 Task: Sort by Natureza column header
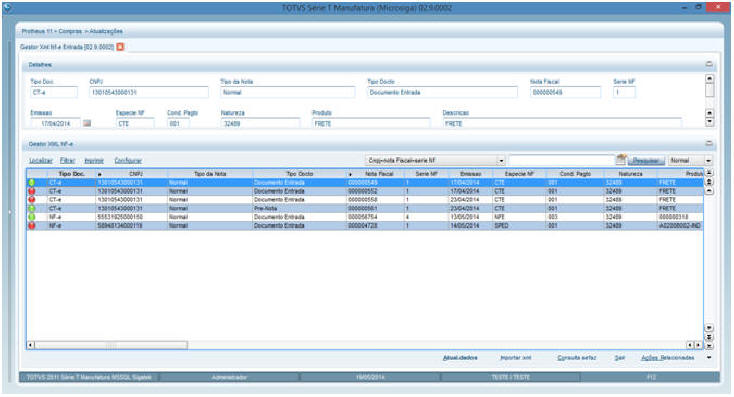[x=630, y=174]
